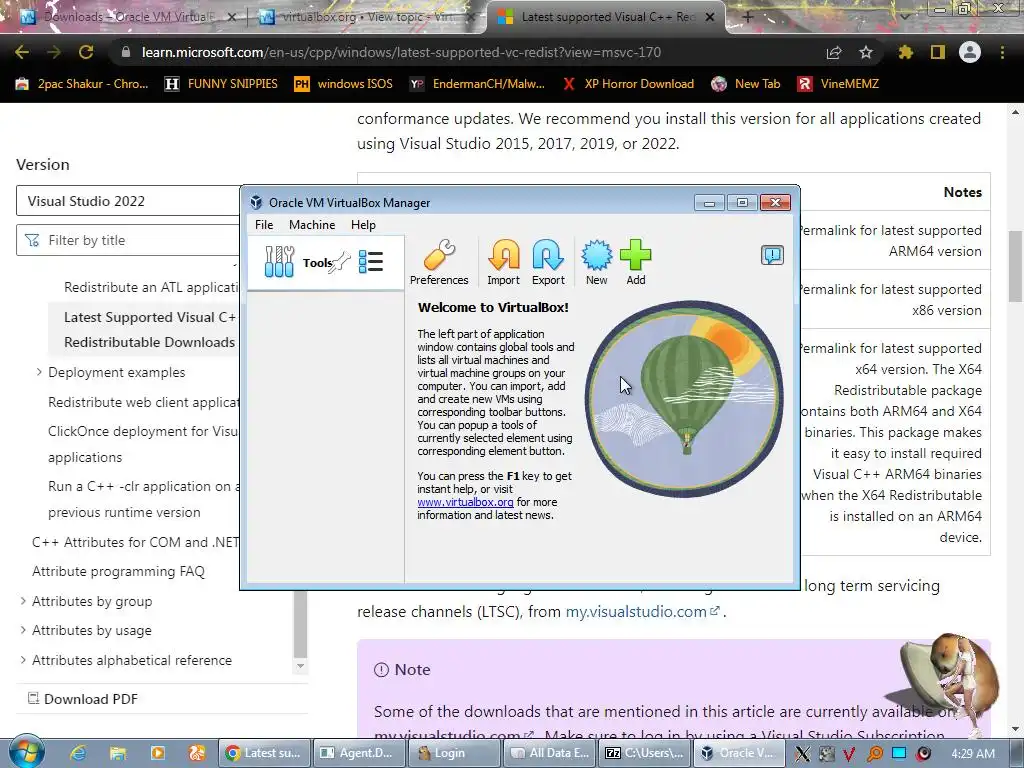Open VineMEMZ bookmark

[x=838, y=84]
